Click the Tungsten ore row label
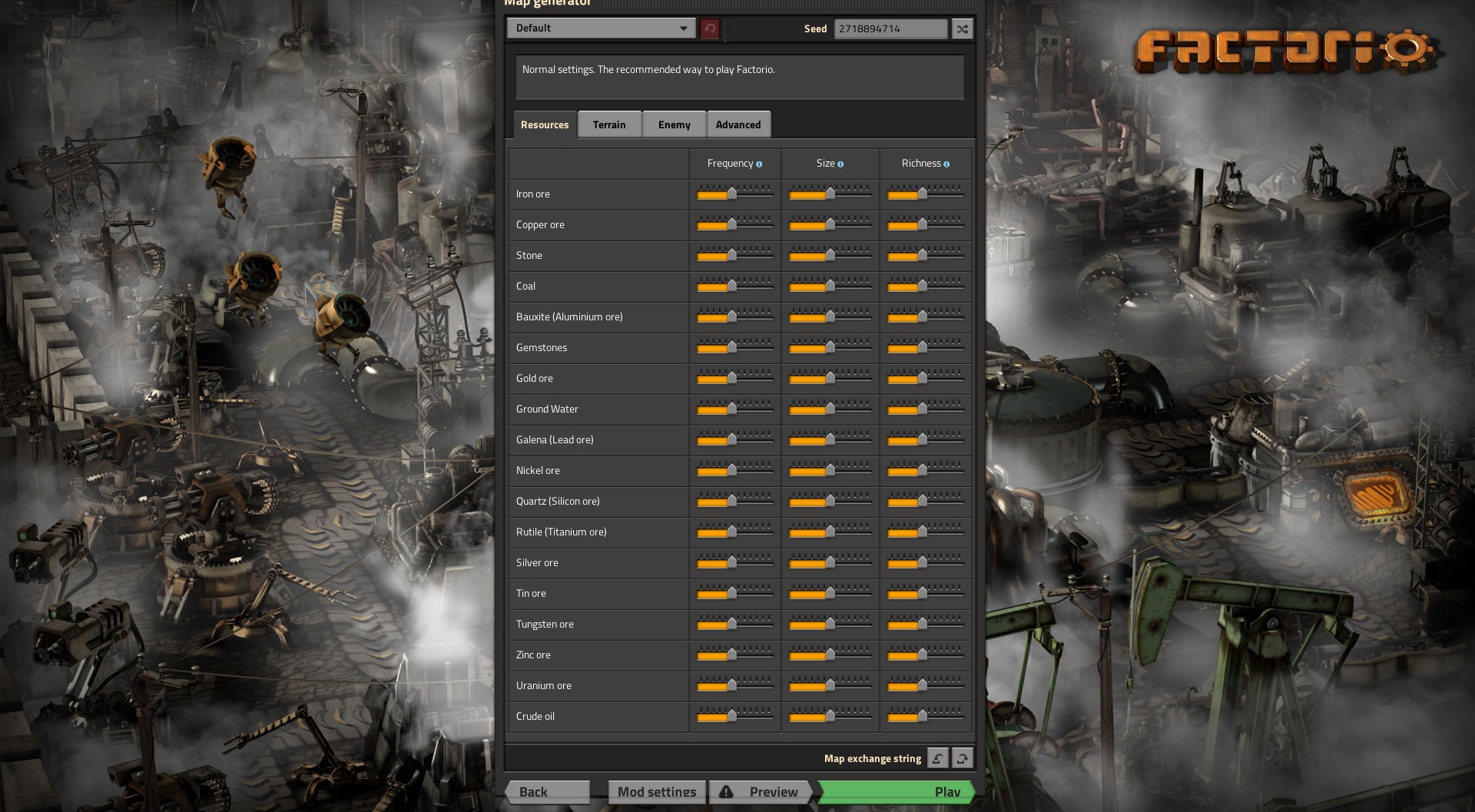 (x=545, y=625)
